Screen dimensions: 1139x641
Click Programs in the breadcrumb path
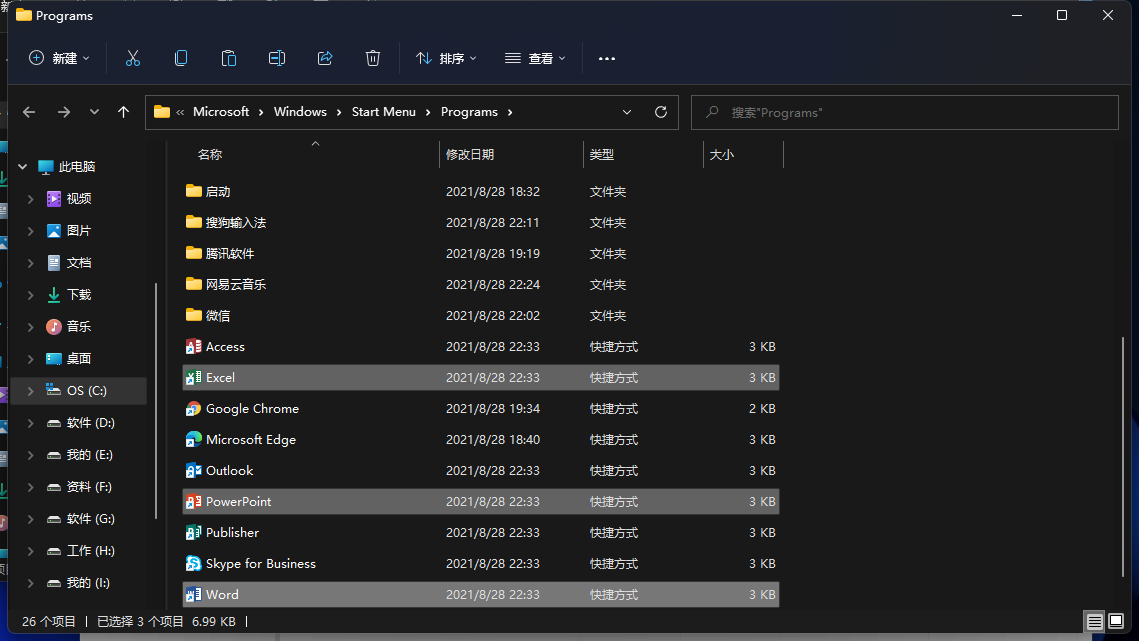(x=469, y=112)
